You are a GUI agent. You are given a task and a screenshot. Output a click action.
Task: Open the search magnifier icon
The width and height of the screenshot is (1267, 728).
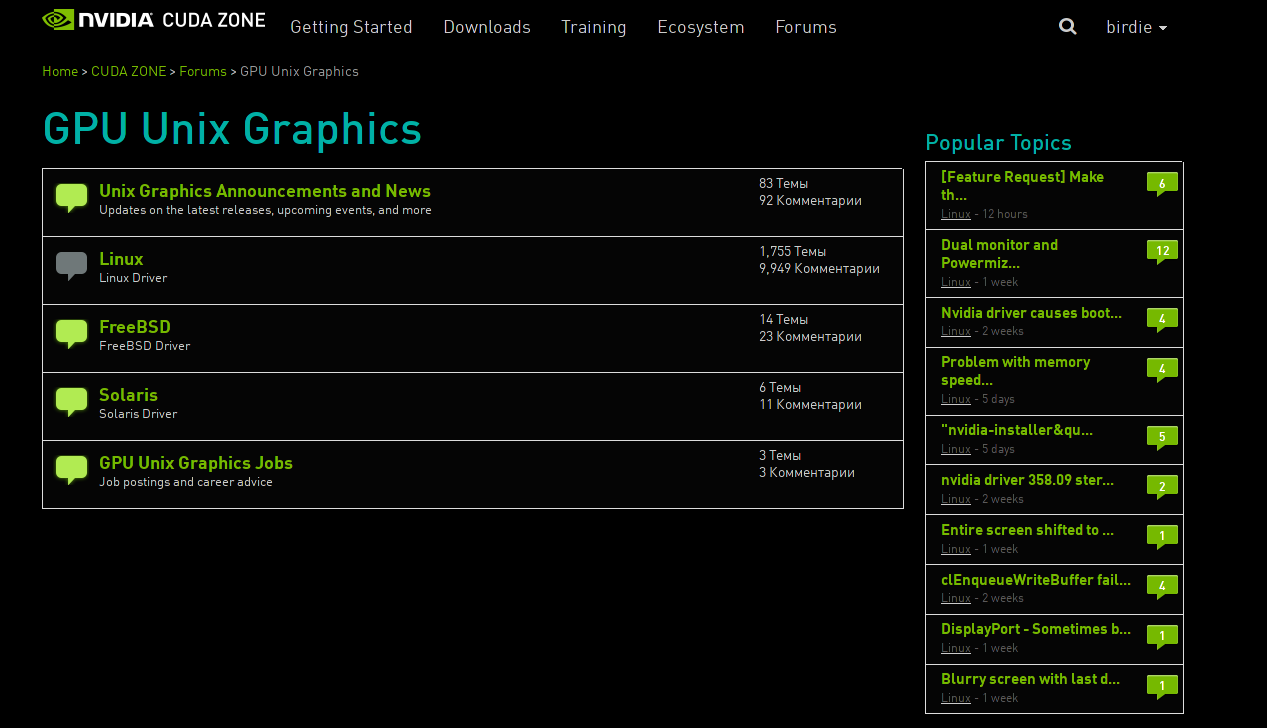pyautogui.click(x=1068, y=27)
